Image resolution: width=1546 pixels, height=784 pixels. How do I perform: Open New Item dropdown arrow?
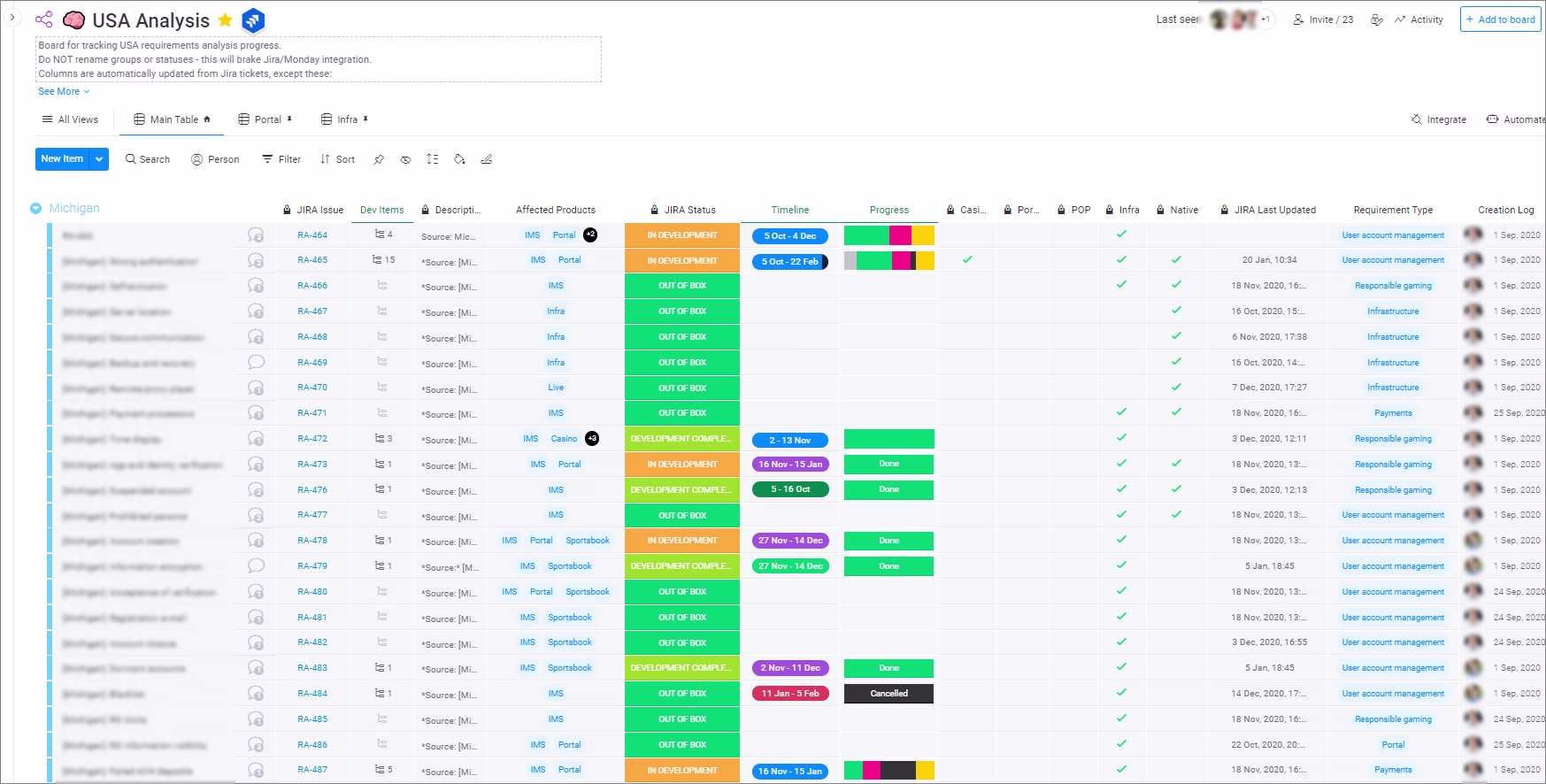pyautogui.click(x=99, y=159)
